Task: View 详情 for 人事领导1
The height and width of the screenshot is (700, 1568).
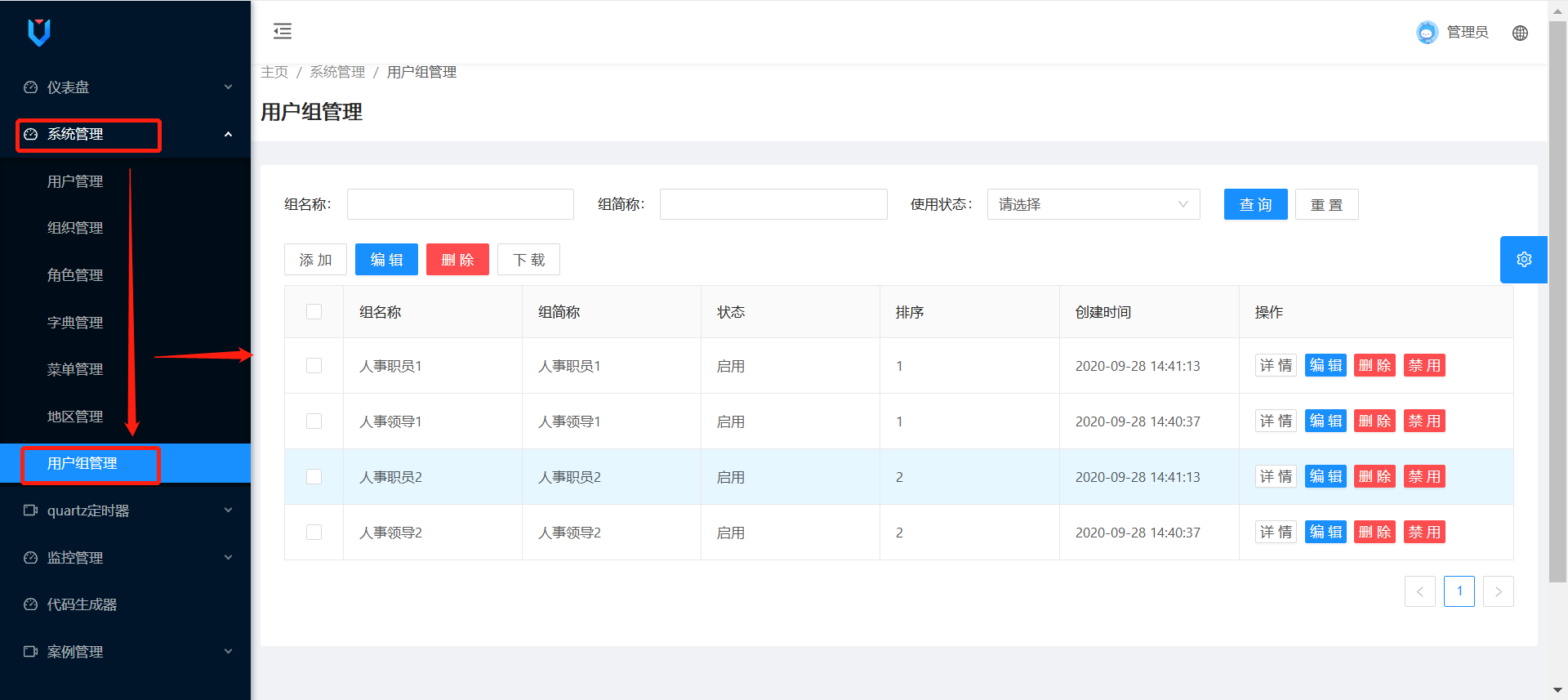Action: 1276,421
